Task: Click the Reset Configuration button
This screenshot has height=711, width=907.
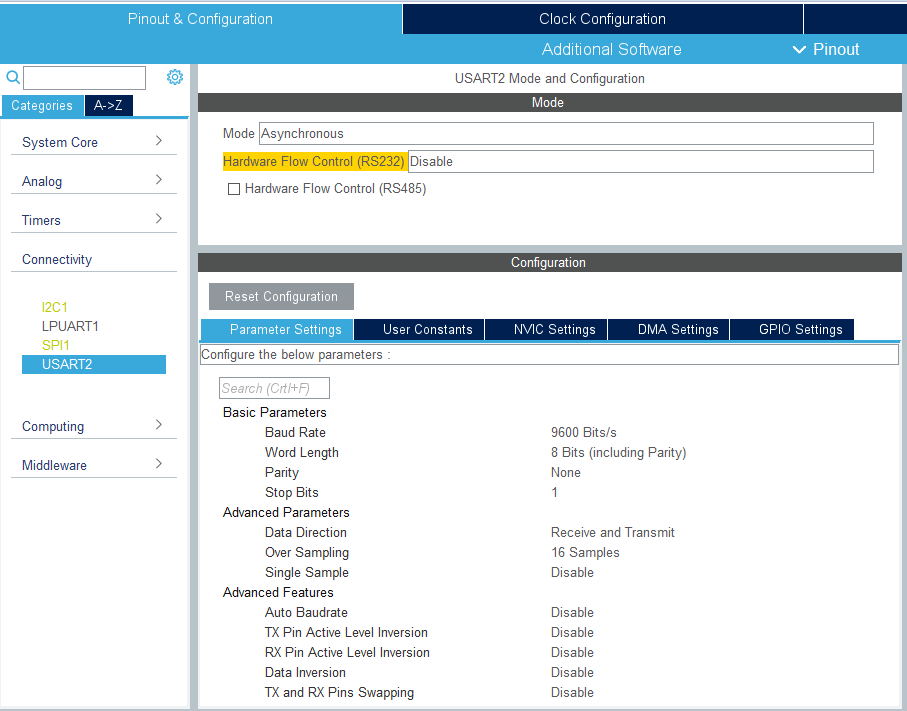Action: pyautogui.click(x=281, y=296)
